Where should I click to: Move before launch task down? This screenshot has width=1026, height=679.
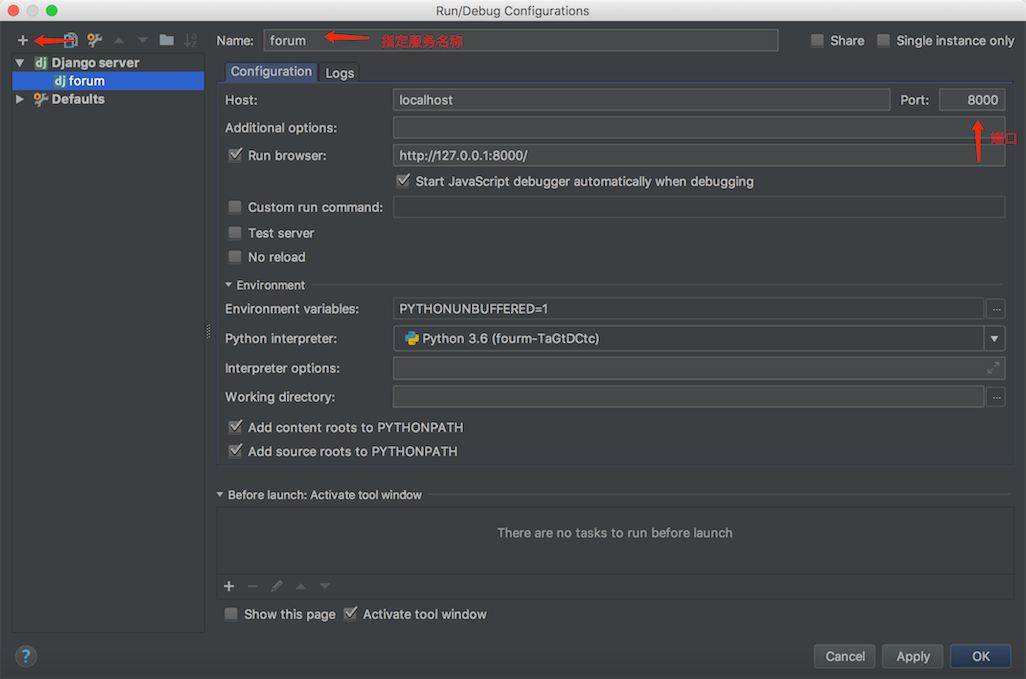[x=325, y=586]
